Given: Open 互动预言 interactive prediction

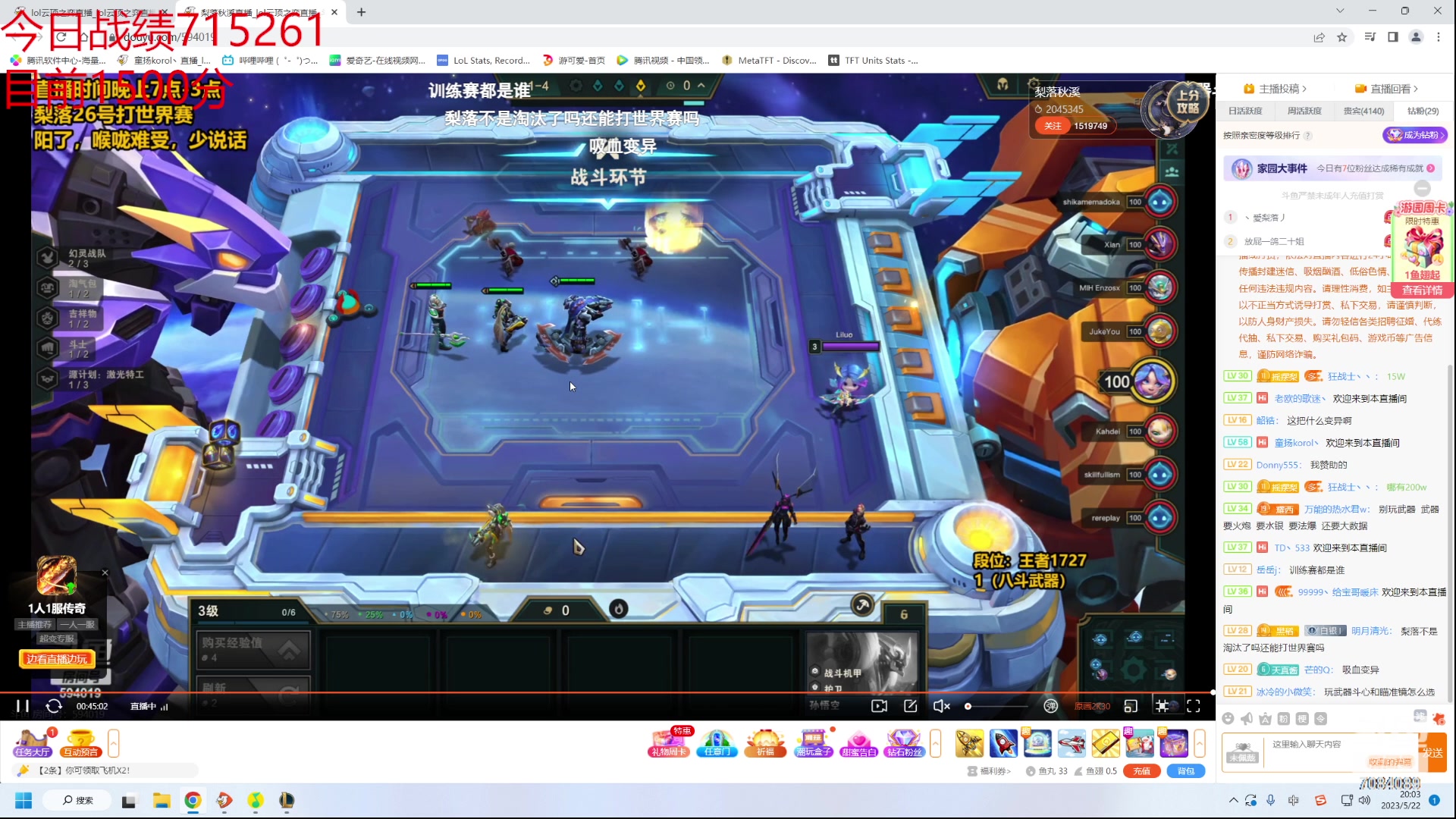Looking at the screenshot, I should (x=80, y=743).
